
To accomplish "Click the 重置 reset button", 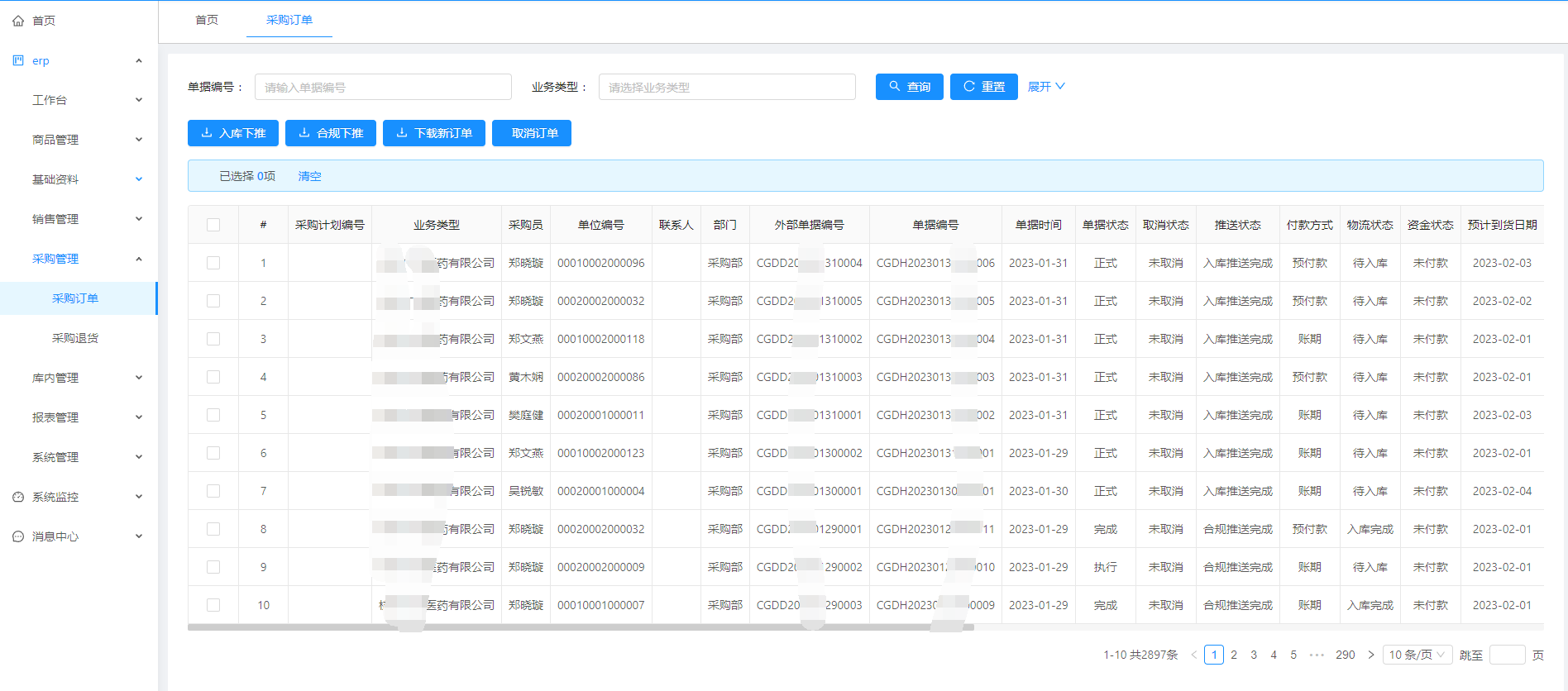I will [984, 87].
